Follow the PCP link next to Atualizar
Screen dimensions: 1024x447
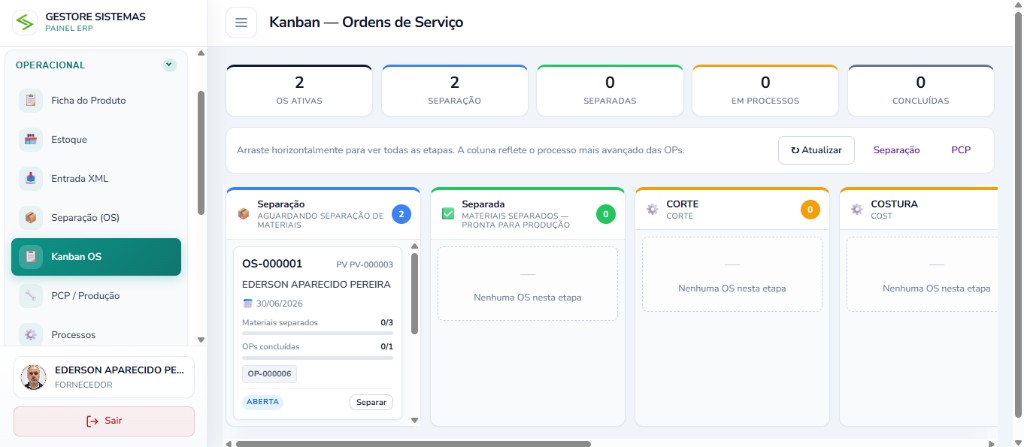[x=961, y=150]
